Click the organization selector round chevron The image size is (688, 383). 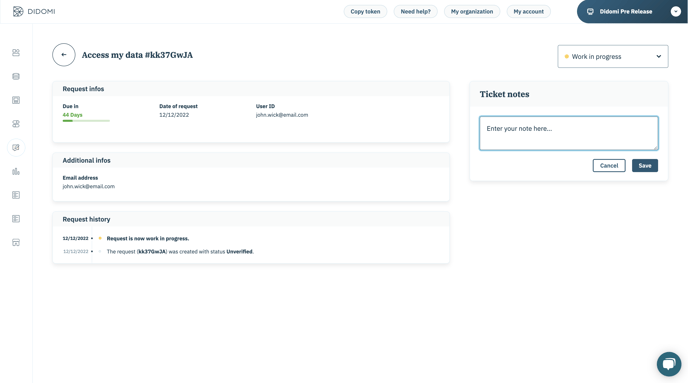click(676, 11)
